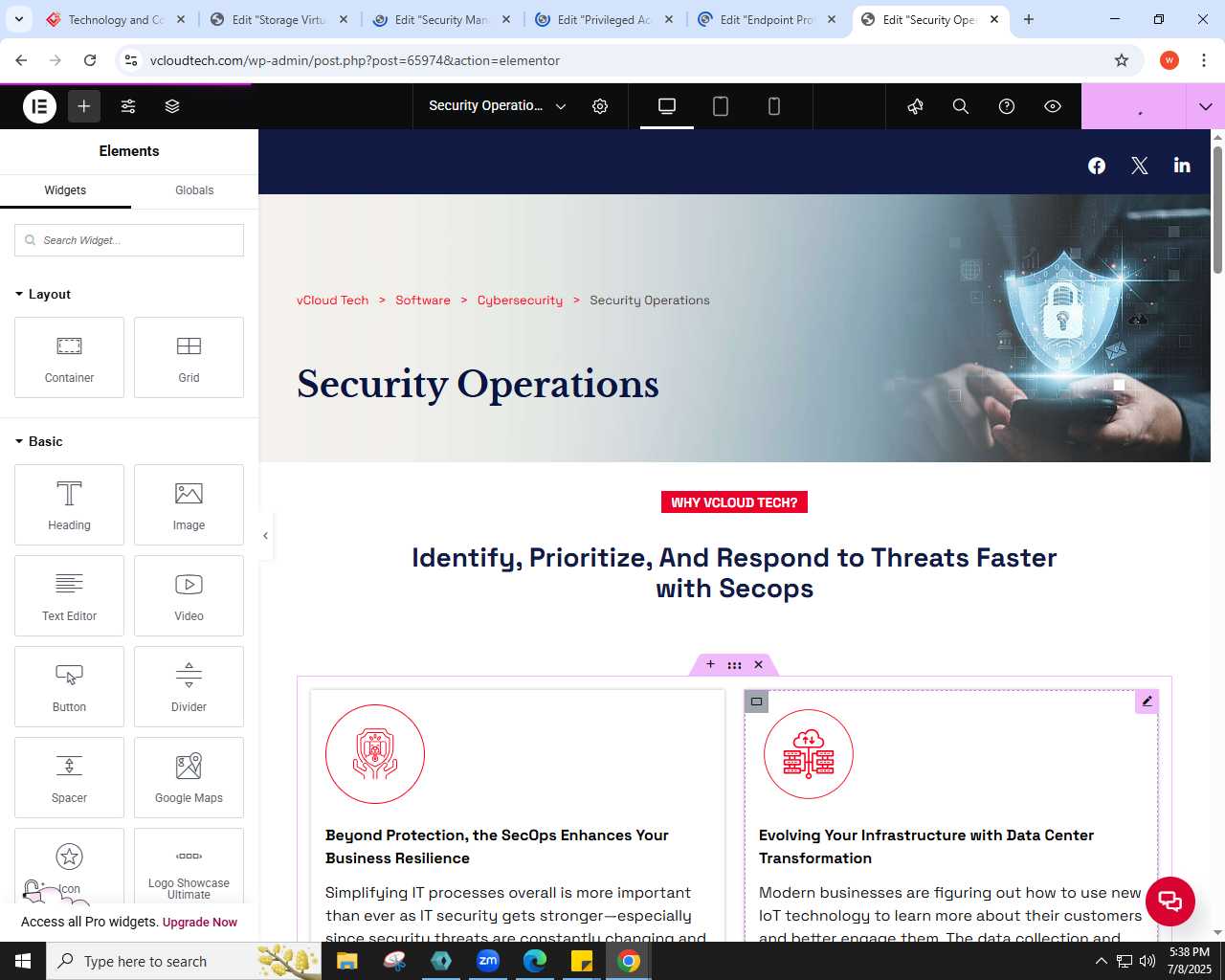Expand the publish options arrow

1206,106
